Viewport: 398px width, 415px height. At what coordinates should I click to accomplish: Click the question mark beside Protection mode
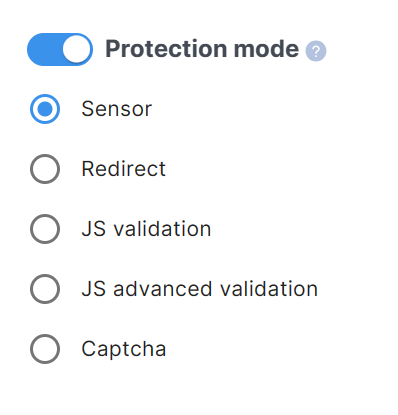[316, 51]
